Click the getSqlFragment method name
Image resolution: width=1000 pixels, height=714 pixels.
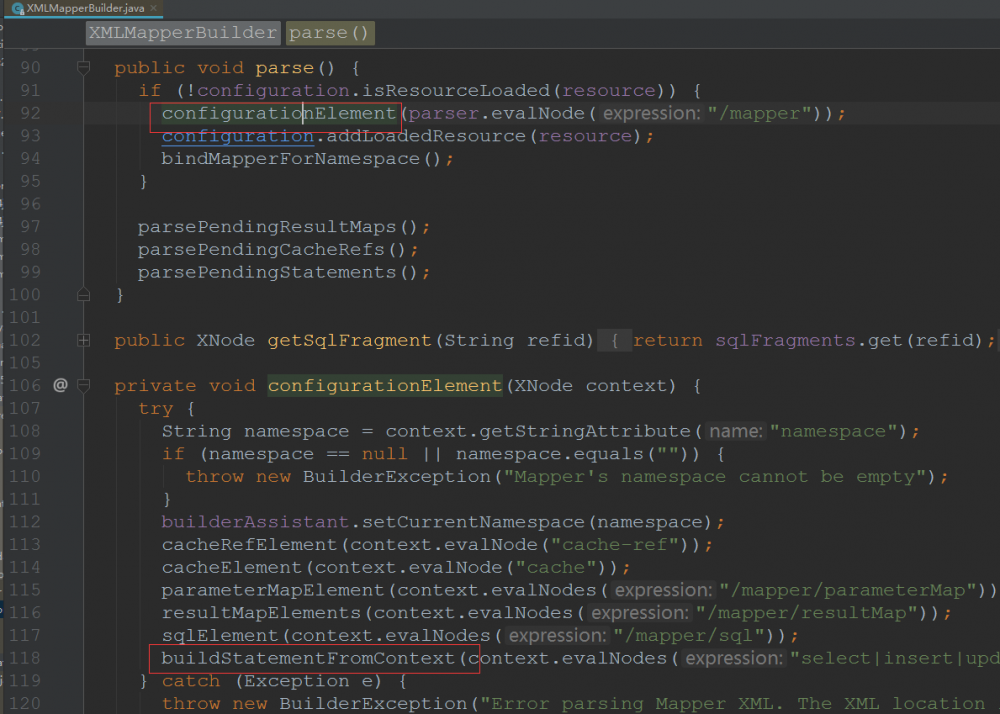349,340
